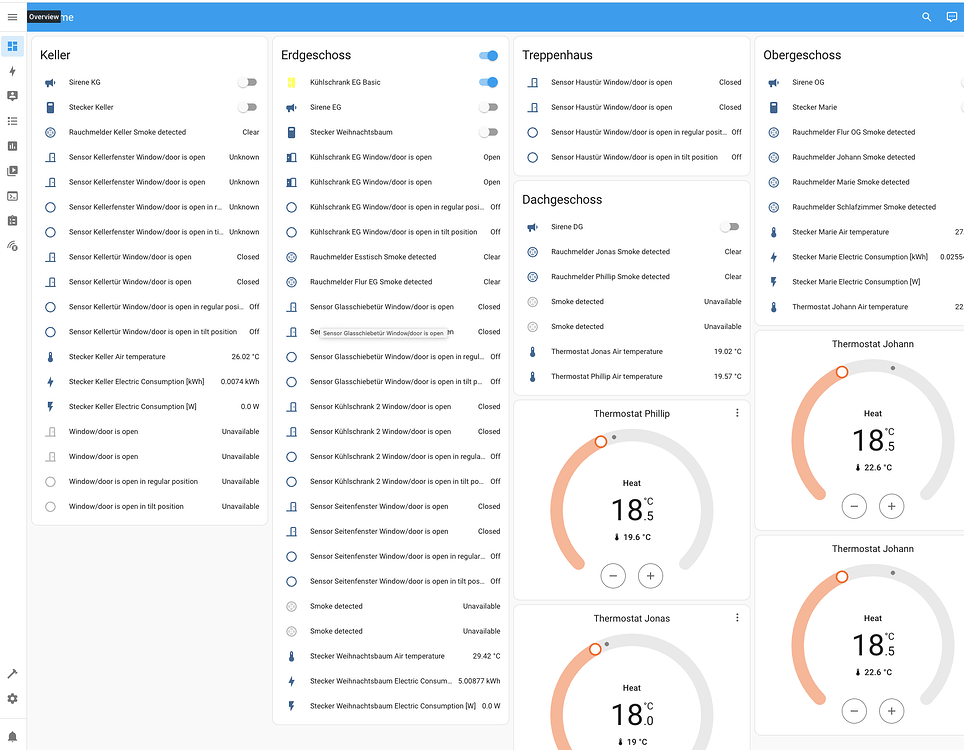964x750 pixels.
Task: Open the sidebar hamburger menu
Action: [13, 17]
